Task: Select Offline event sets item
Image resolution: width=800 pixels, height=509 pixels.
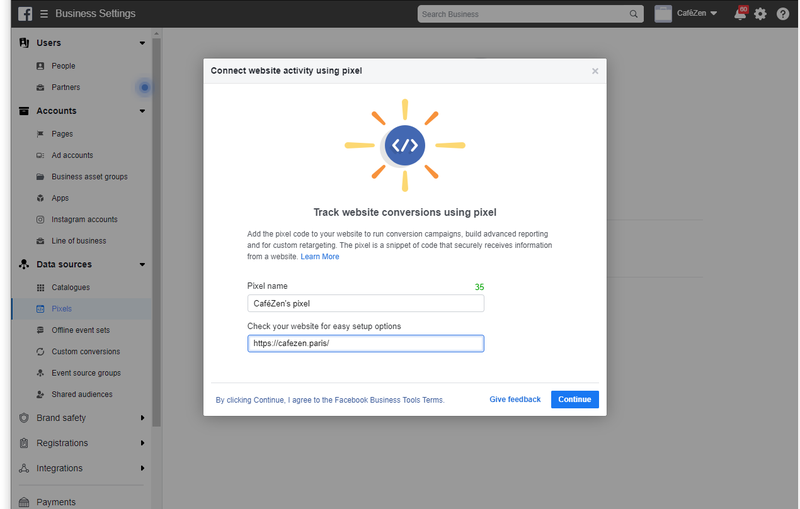Action: point(81,330)
